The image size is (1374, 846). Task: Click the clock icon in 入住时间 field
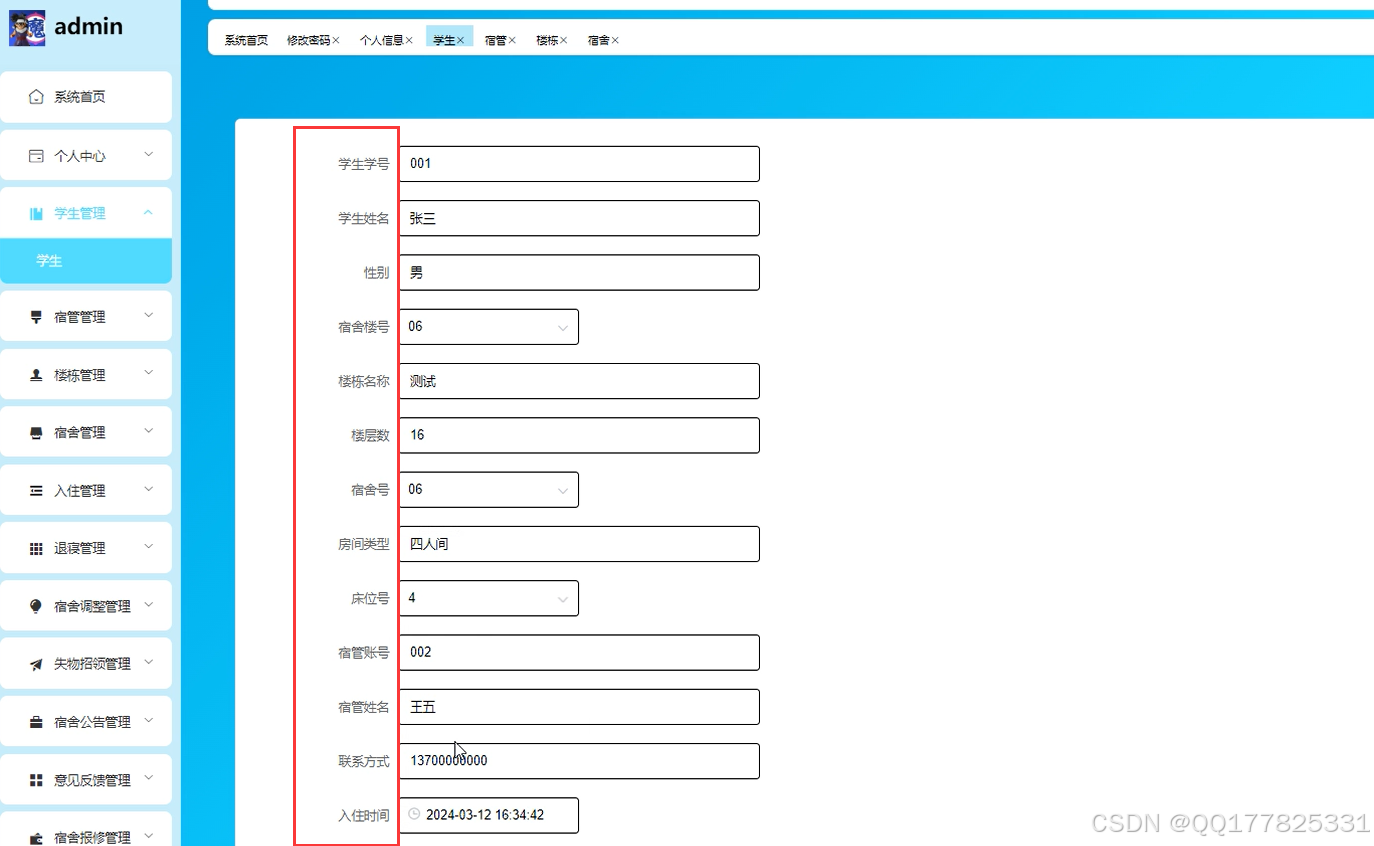point(414,815)
